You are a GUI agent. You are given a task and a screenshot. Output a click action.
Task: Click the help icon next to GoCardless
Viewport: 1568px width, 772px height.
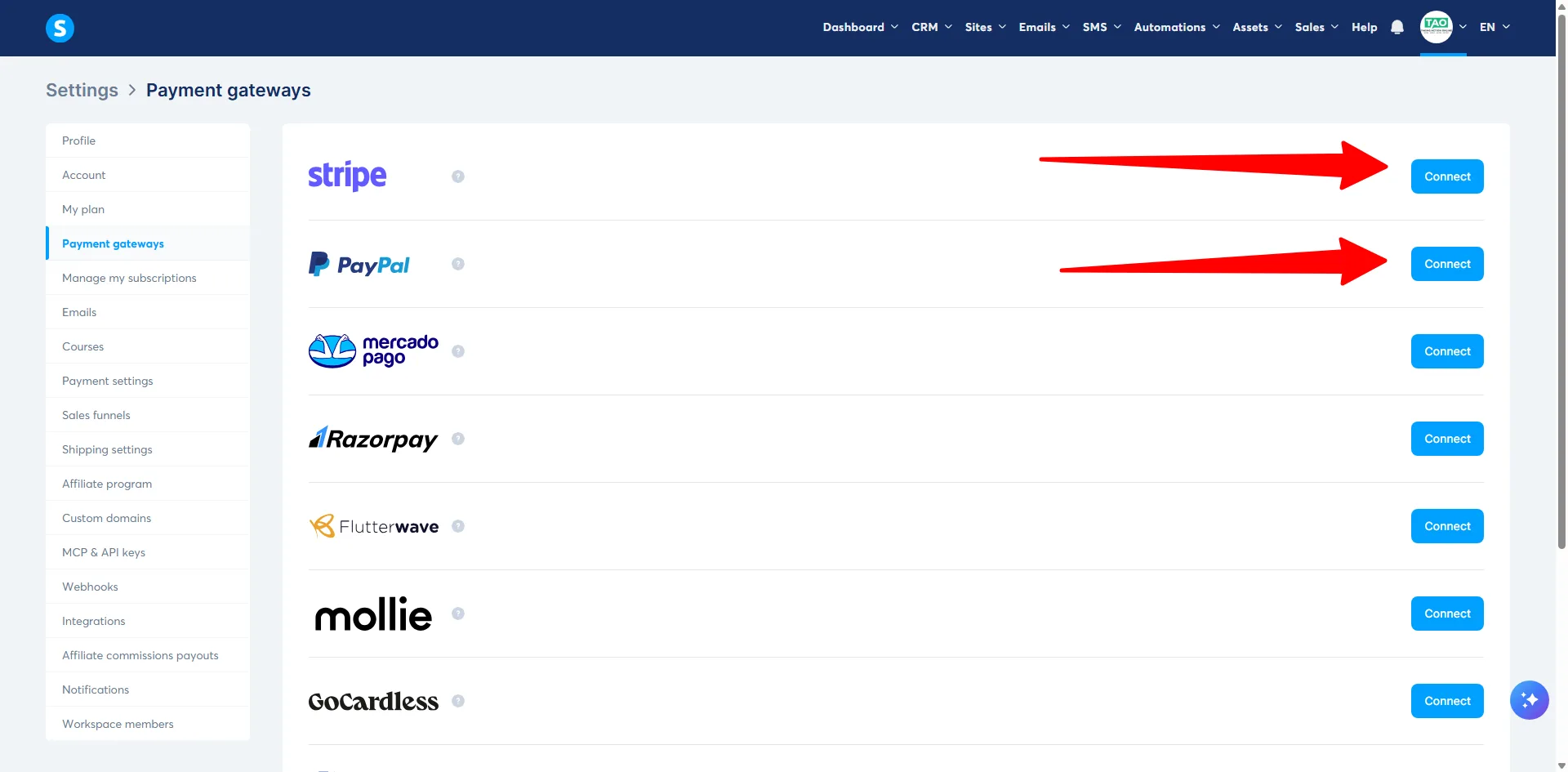point(458,701)
